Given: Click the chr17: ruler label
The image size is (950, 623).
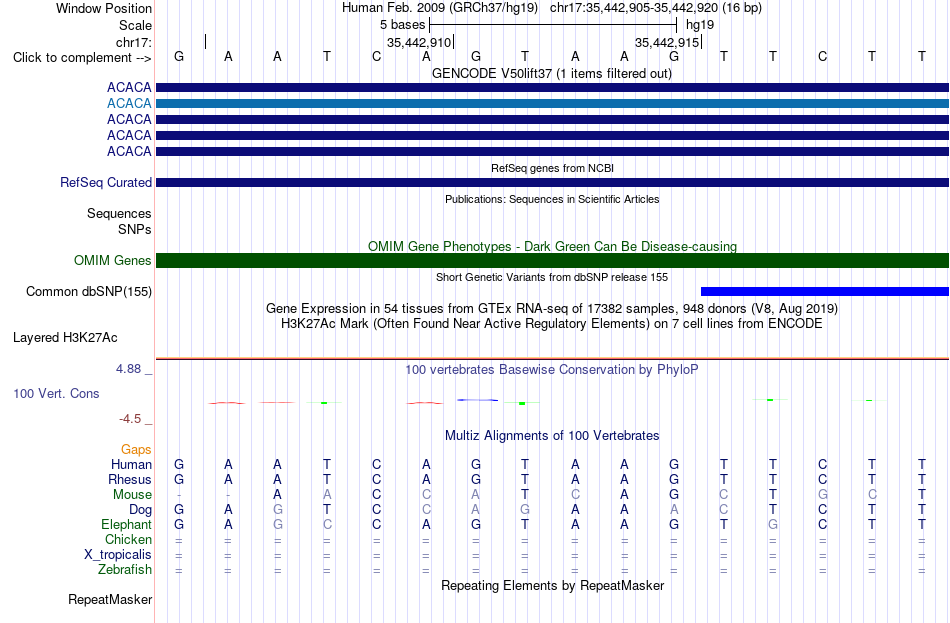Looking at the screenshot, I should tap(134, 42).
